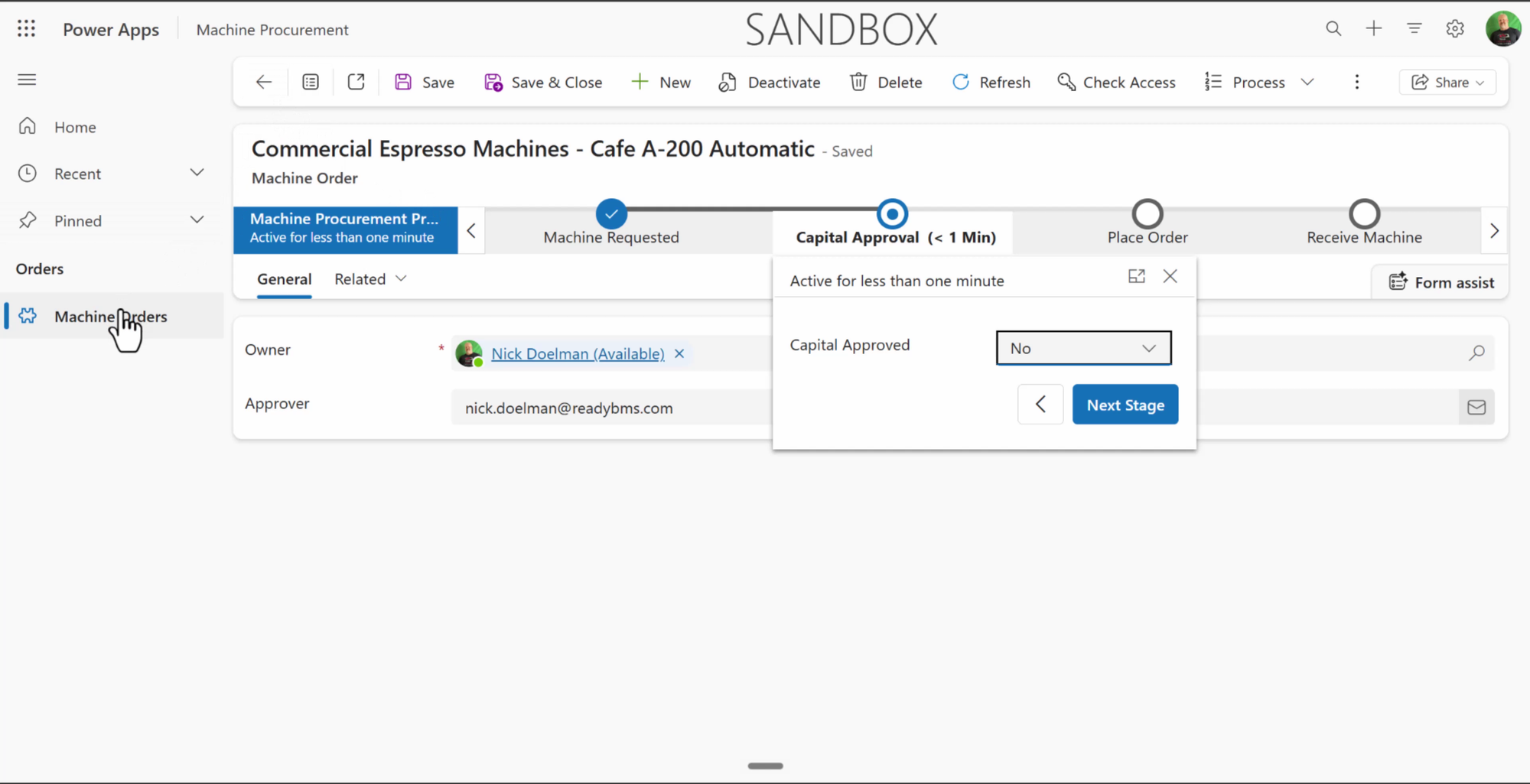
Task: Click the open record set icon
Action: click(311, 83)
